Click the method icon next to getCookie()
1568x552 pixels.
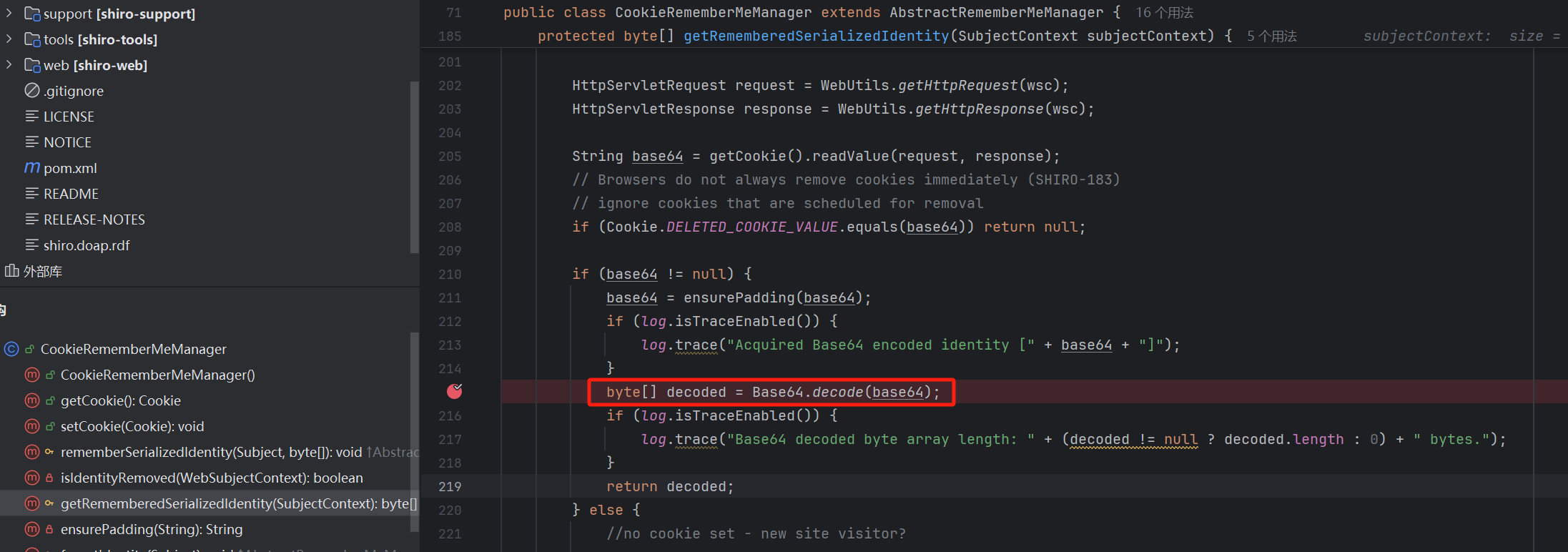coord(32,400)
